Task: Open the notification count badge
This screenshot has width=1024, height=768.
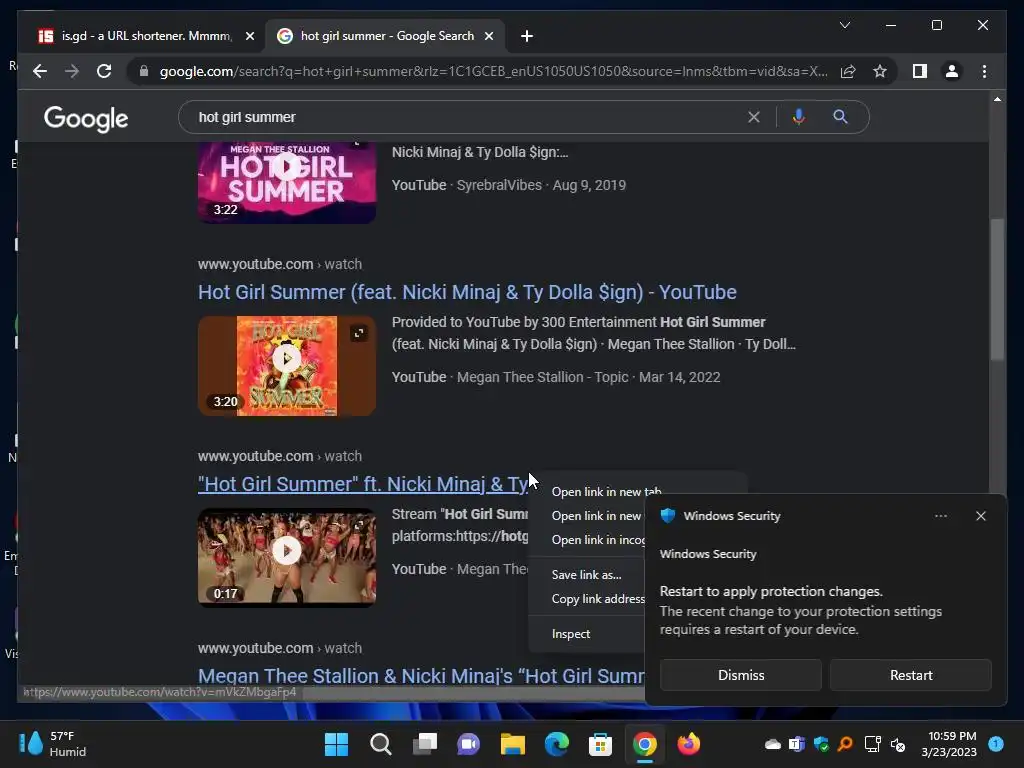Action: point(995,743)
